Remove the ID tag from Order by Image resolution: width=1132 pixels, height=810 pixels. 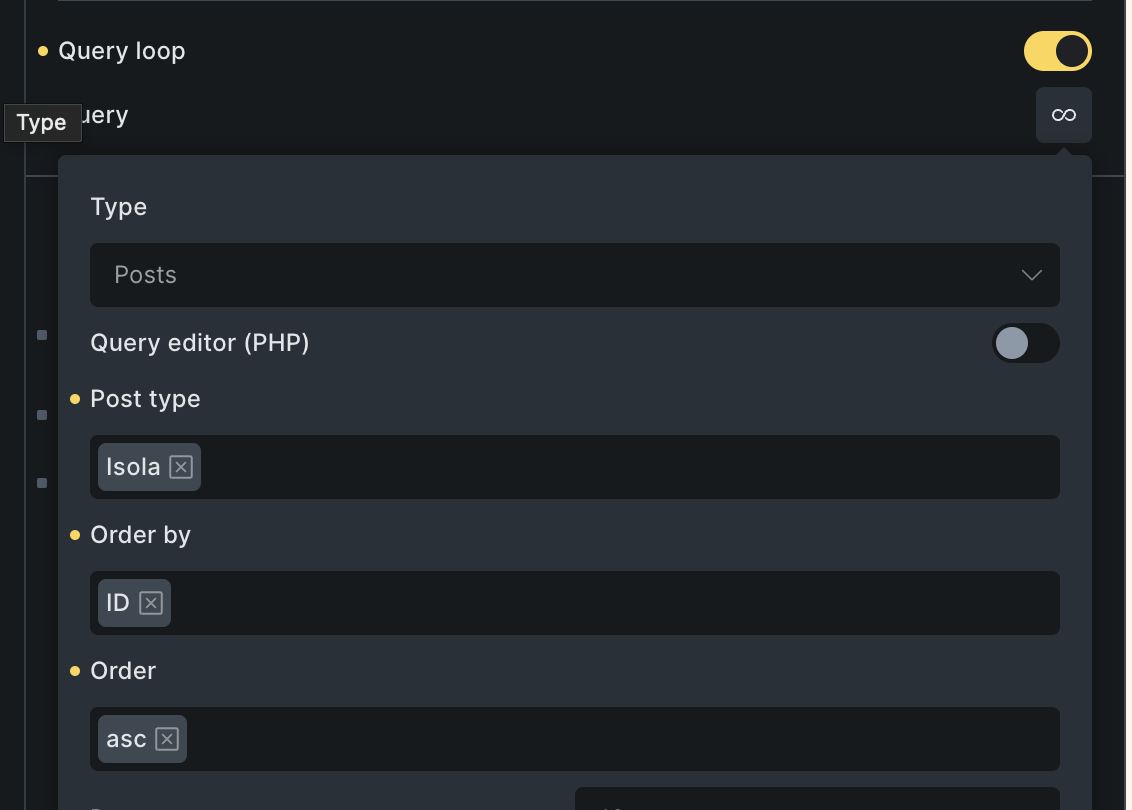(x=151, y=603)
